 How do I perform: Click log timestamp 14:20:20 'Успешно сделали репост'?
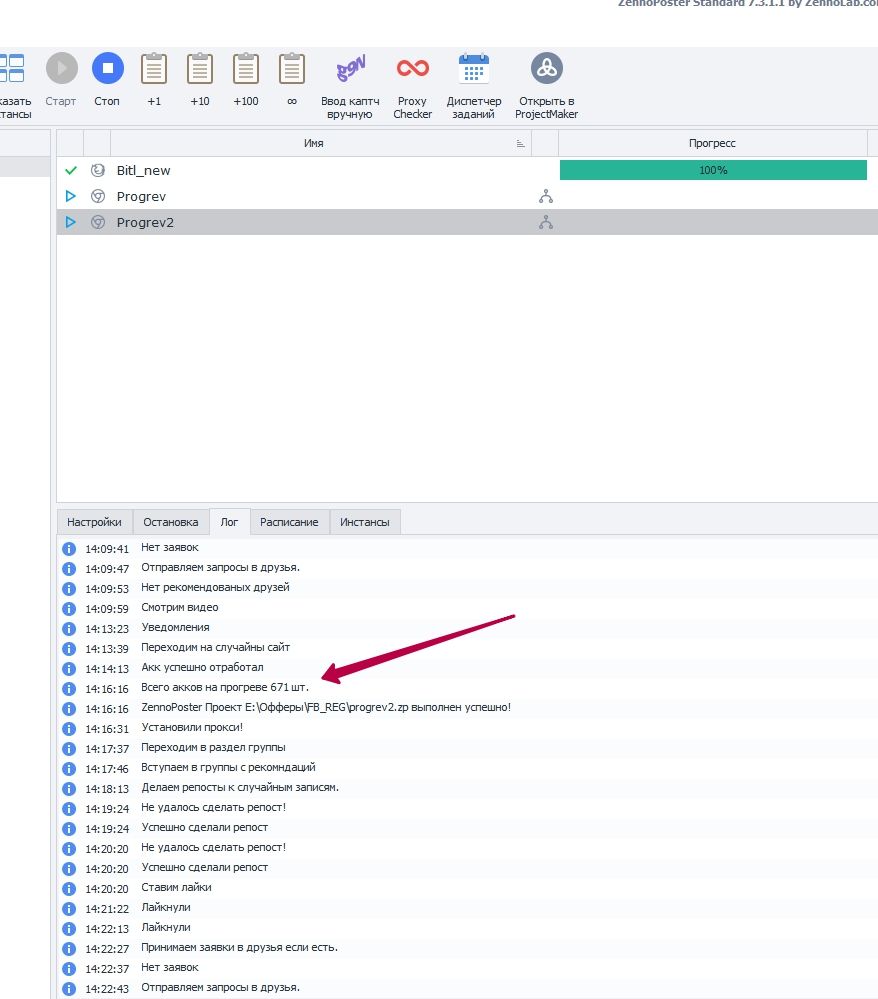107,868
